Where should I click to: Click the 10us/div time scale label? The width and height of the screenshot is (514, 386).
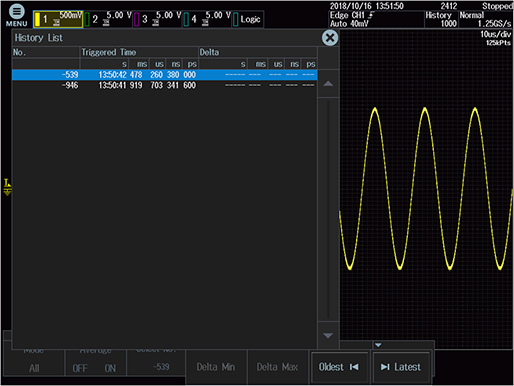(x=495, y=34)
